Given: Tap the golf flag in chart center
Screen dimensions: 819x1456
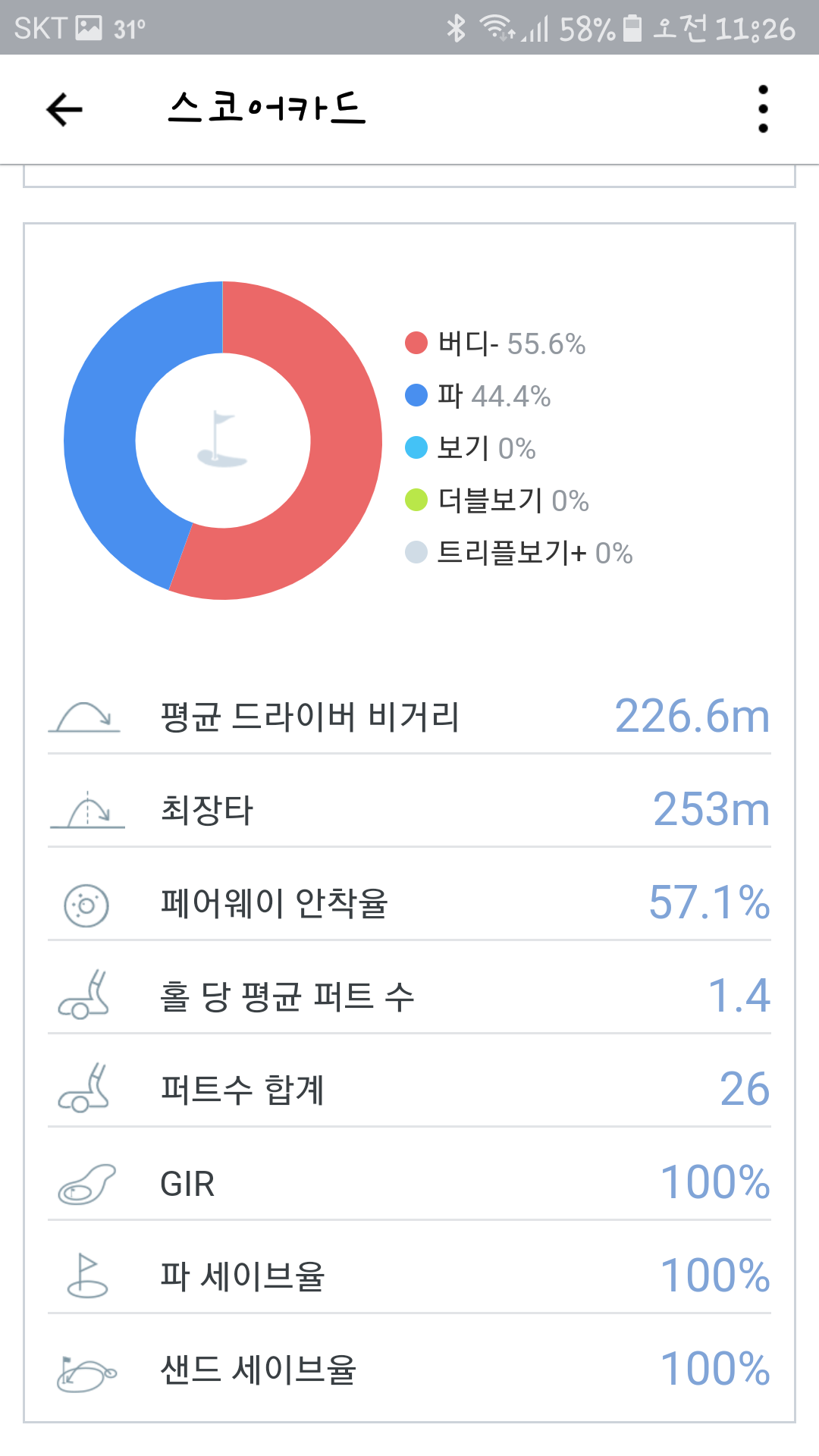Looking at the screenshot, I should [222, 440].
